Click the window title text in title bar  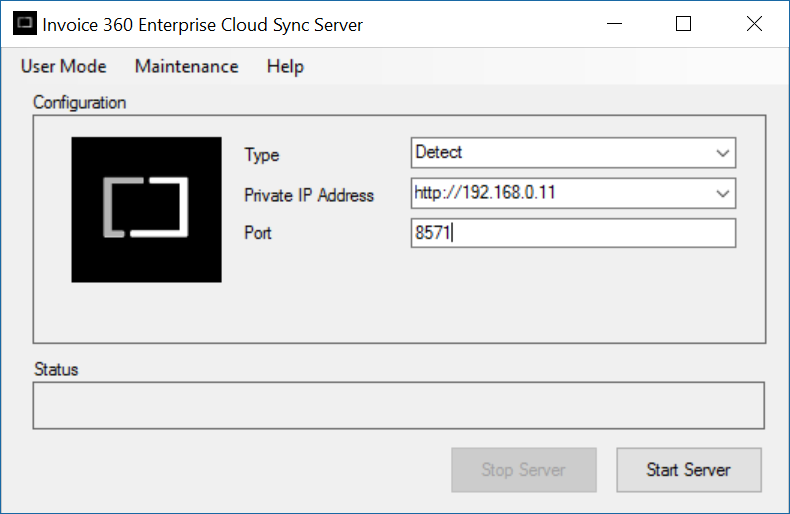[203, 25]
